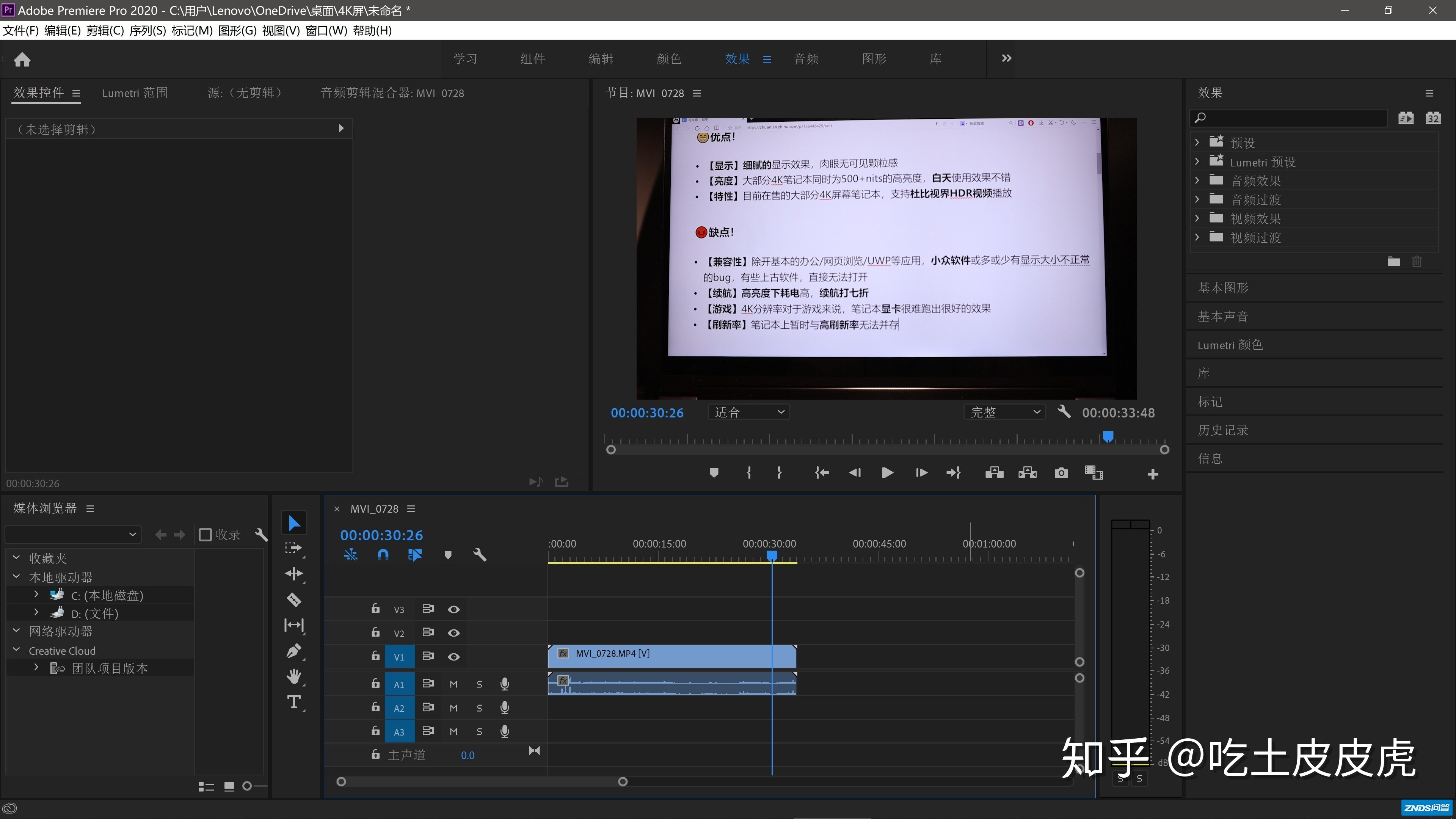Open the 窗口(W) menu
Viewport: 1456px width, 819px height.
pos(326,30)
